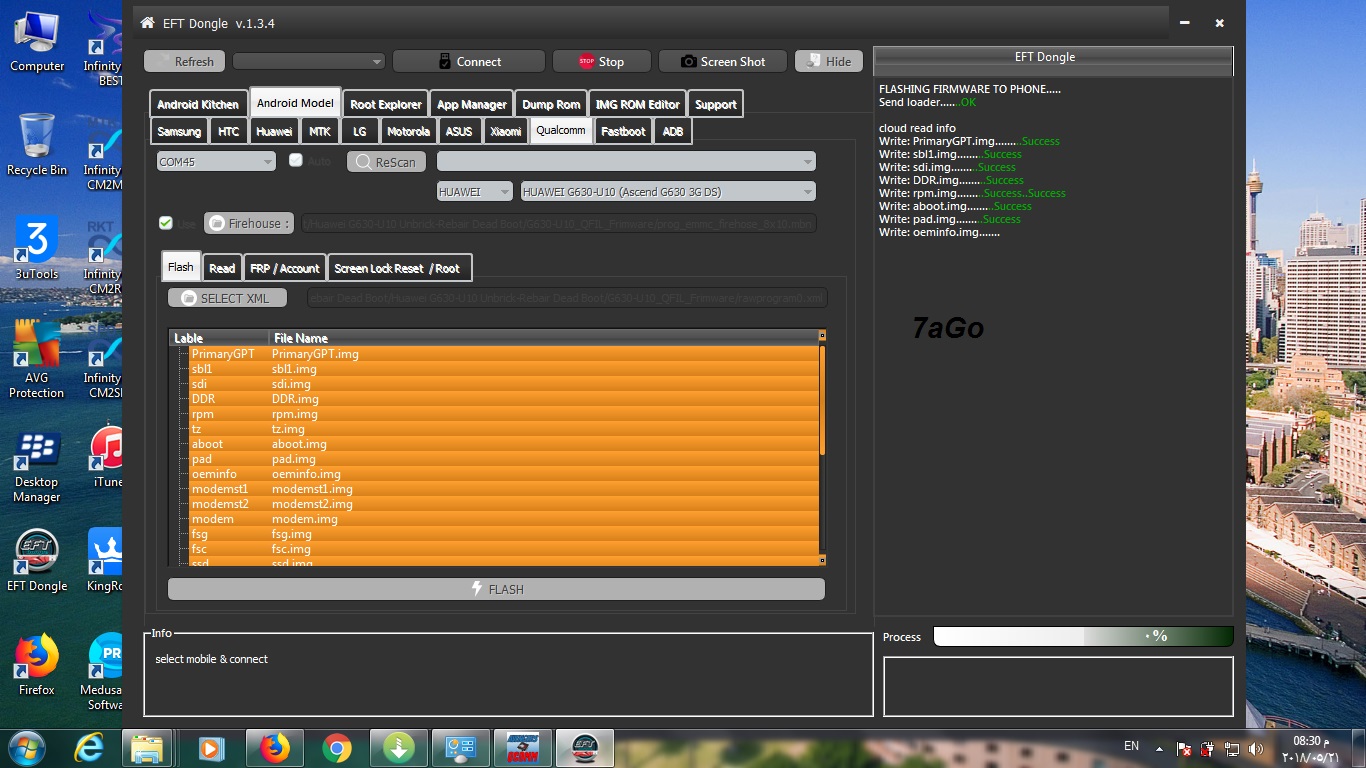
Task: Browse for a Firehouse loader file
Action: tap(249, 223)
